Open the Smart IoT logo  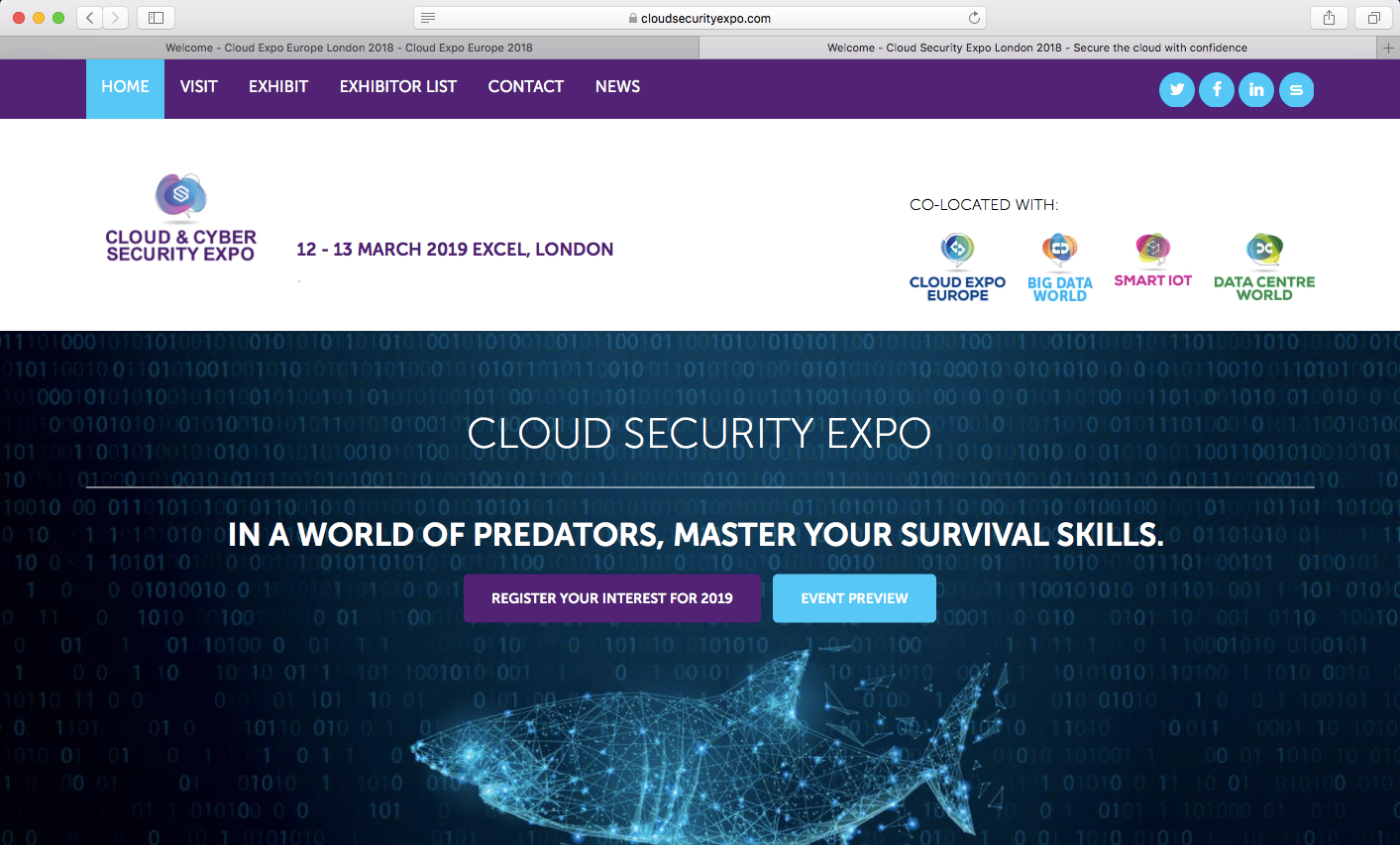pos(1152,261)
